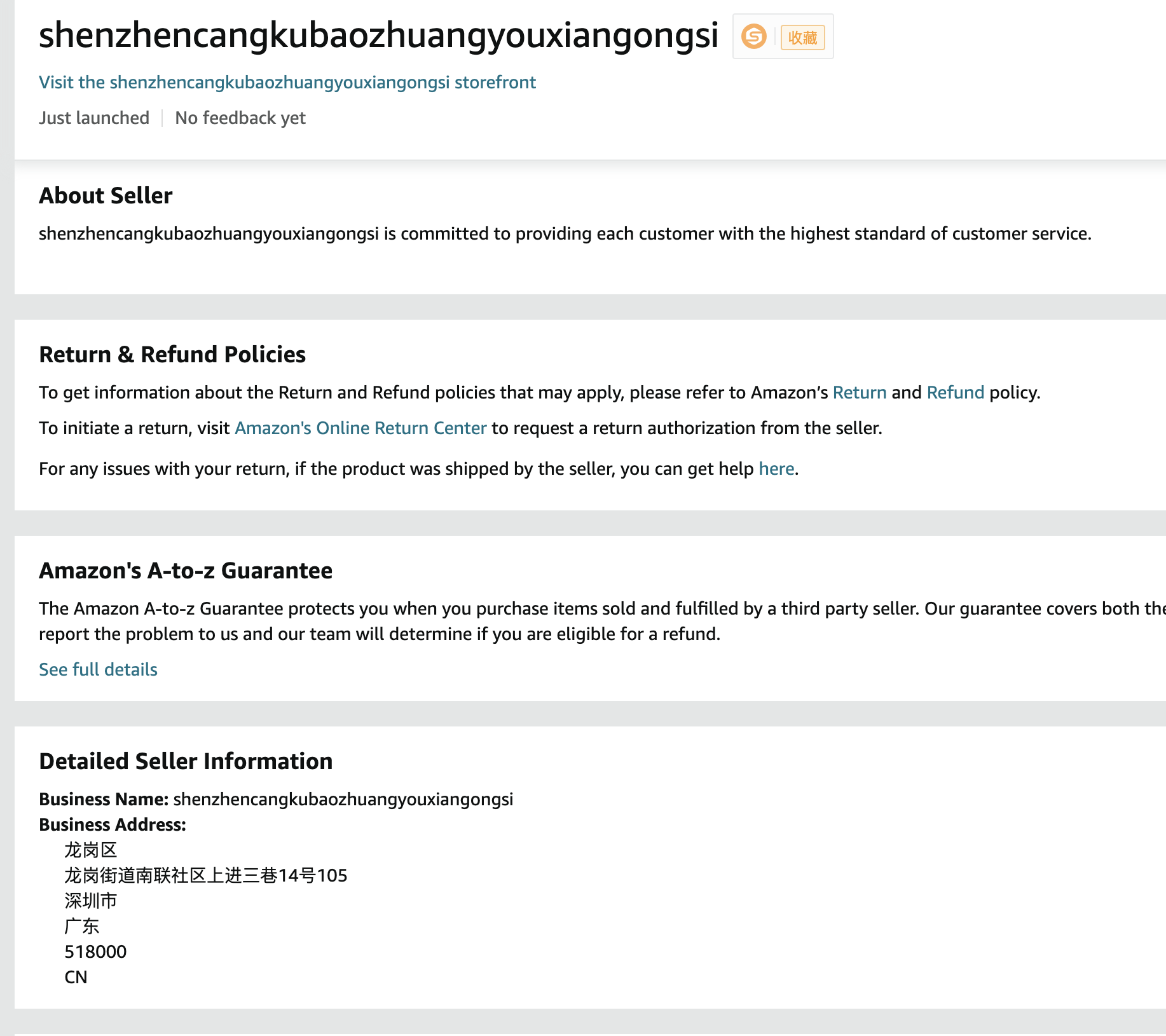Open Amazon's Refund policy link
Image resolution: width=1166 pixels, height=1036 pixels.
955,393
